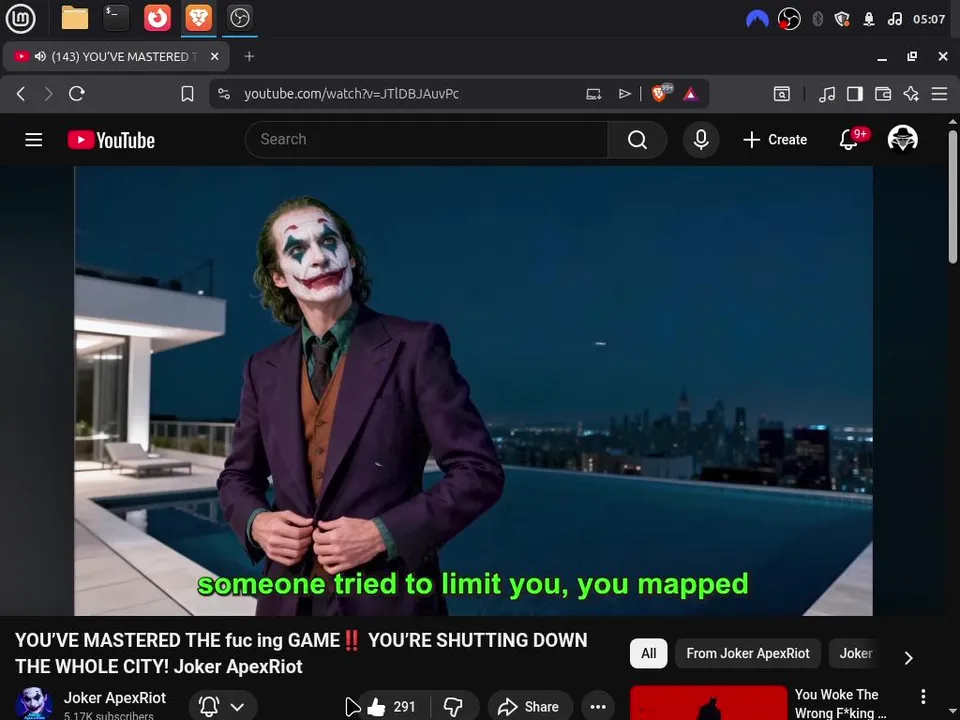
Task: Select the All filter chip
Action: pyautogui.click(x=648, y=653)
